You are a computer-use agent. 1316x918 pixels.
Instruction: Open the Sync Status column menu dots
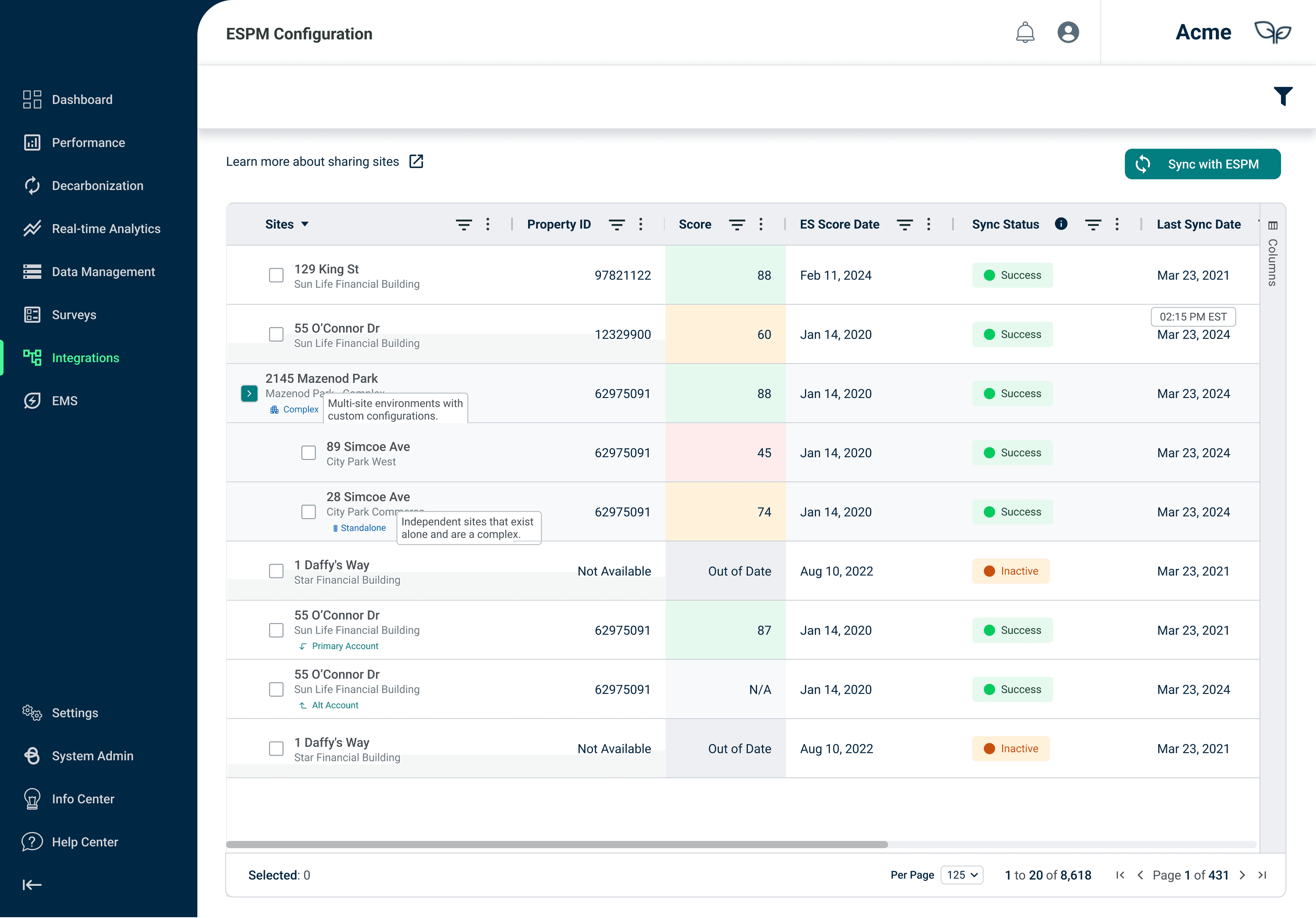click(x=1117, y=225)
